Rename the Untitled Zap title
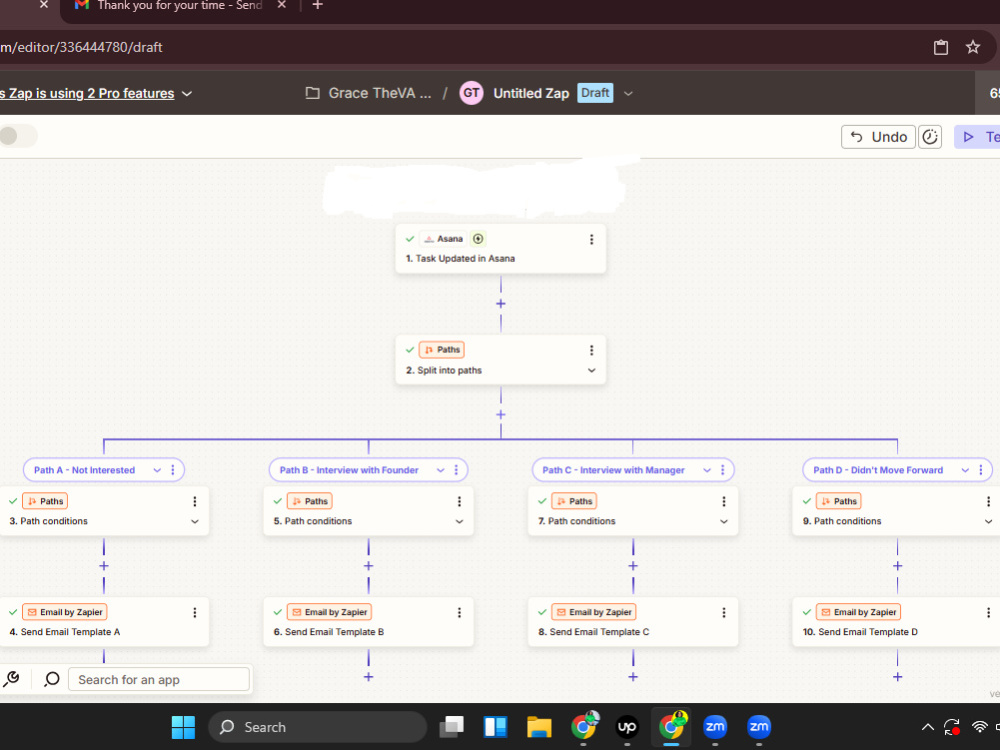This screenshot has width=1000, height=750. click(531, 93)
